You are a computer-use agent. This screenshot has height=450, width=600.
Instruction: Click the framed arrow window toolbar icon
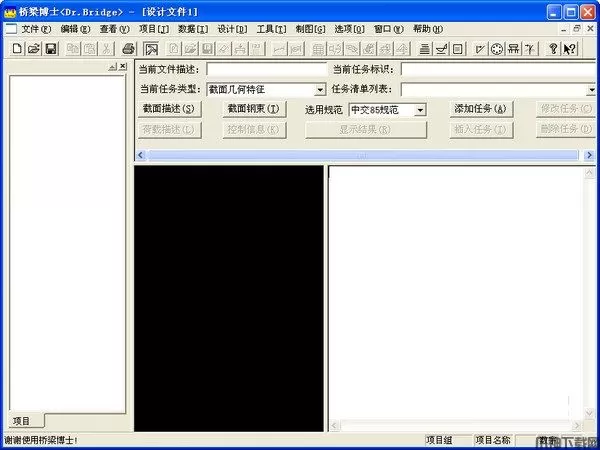coord(151,49)
